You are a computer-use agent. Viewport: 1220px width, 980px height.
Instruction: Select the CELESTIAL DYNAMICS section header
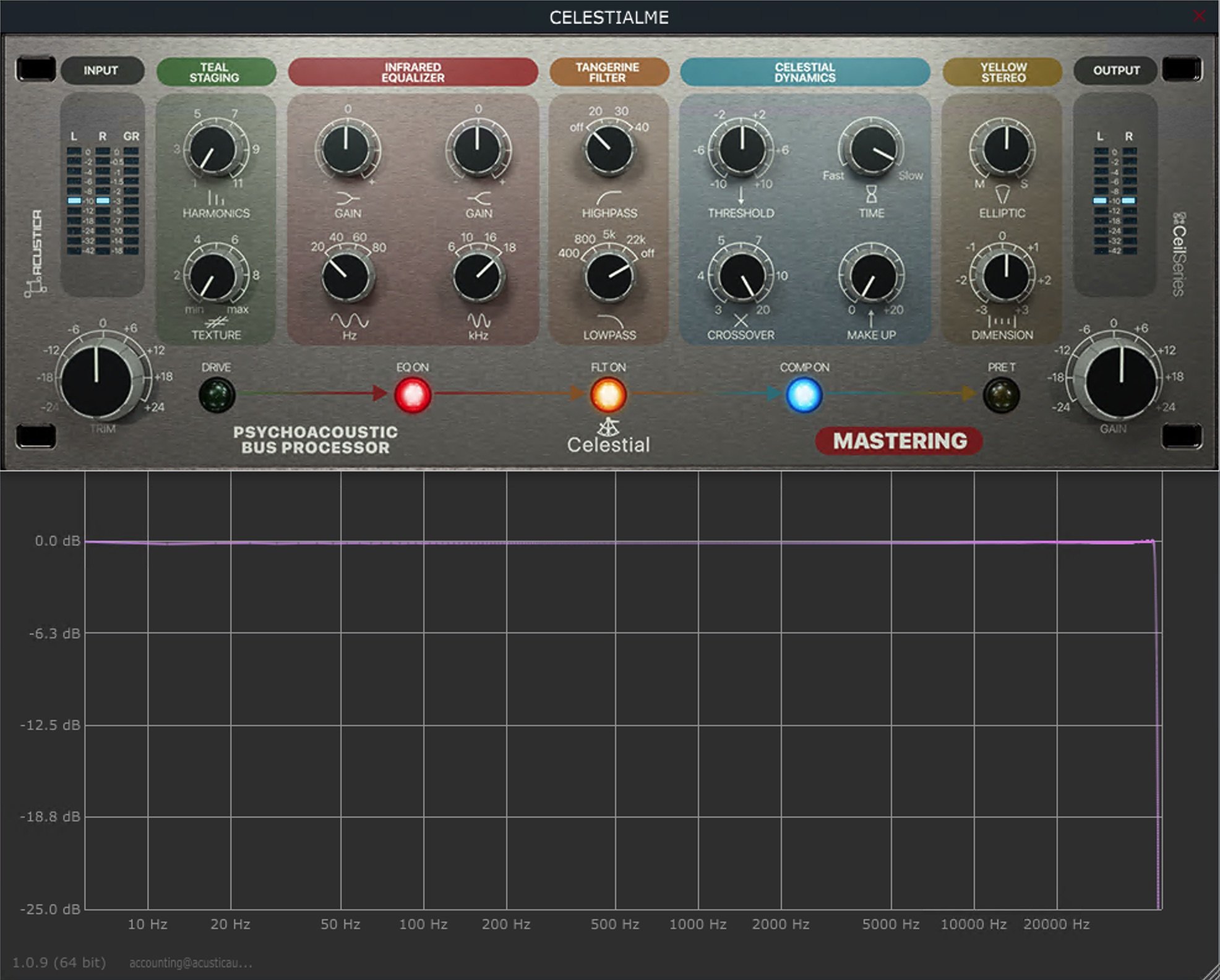pos(804,71)
